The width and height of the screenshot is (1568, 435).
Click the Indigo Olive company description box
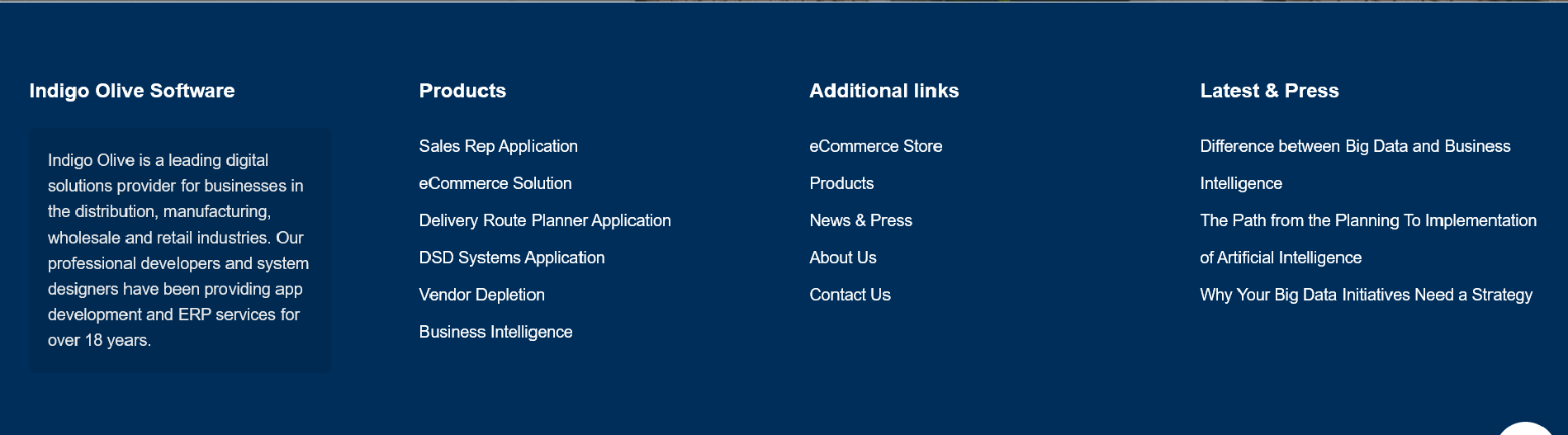[179, 250]
